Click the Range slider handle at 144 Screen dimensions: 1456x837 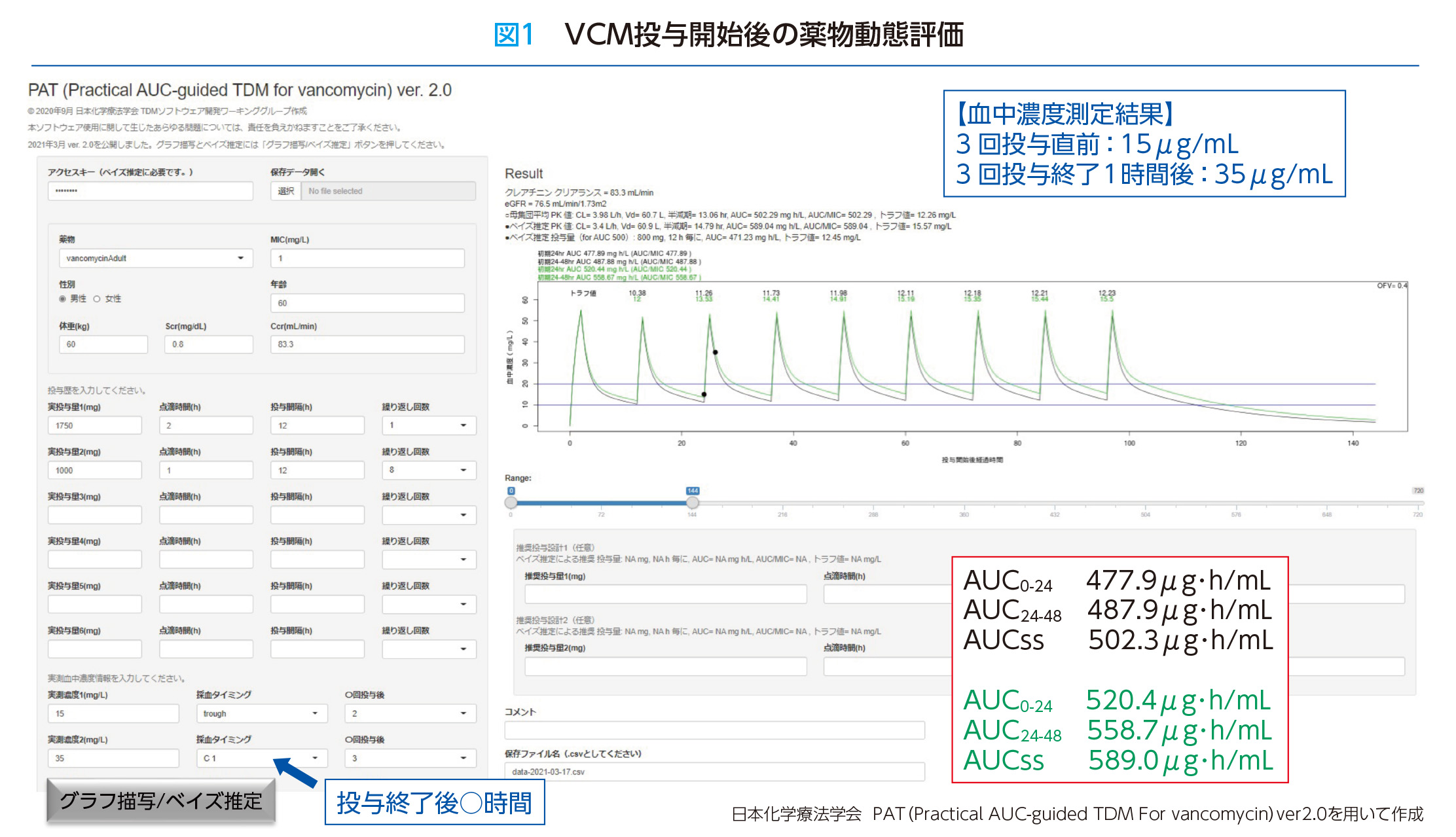(x=692, y=503)
